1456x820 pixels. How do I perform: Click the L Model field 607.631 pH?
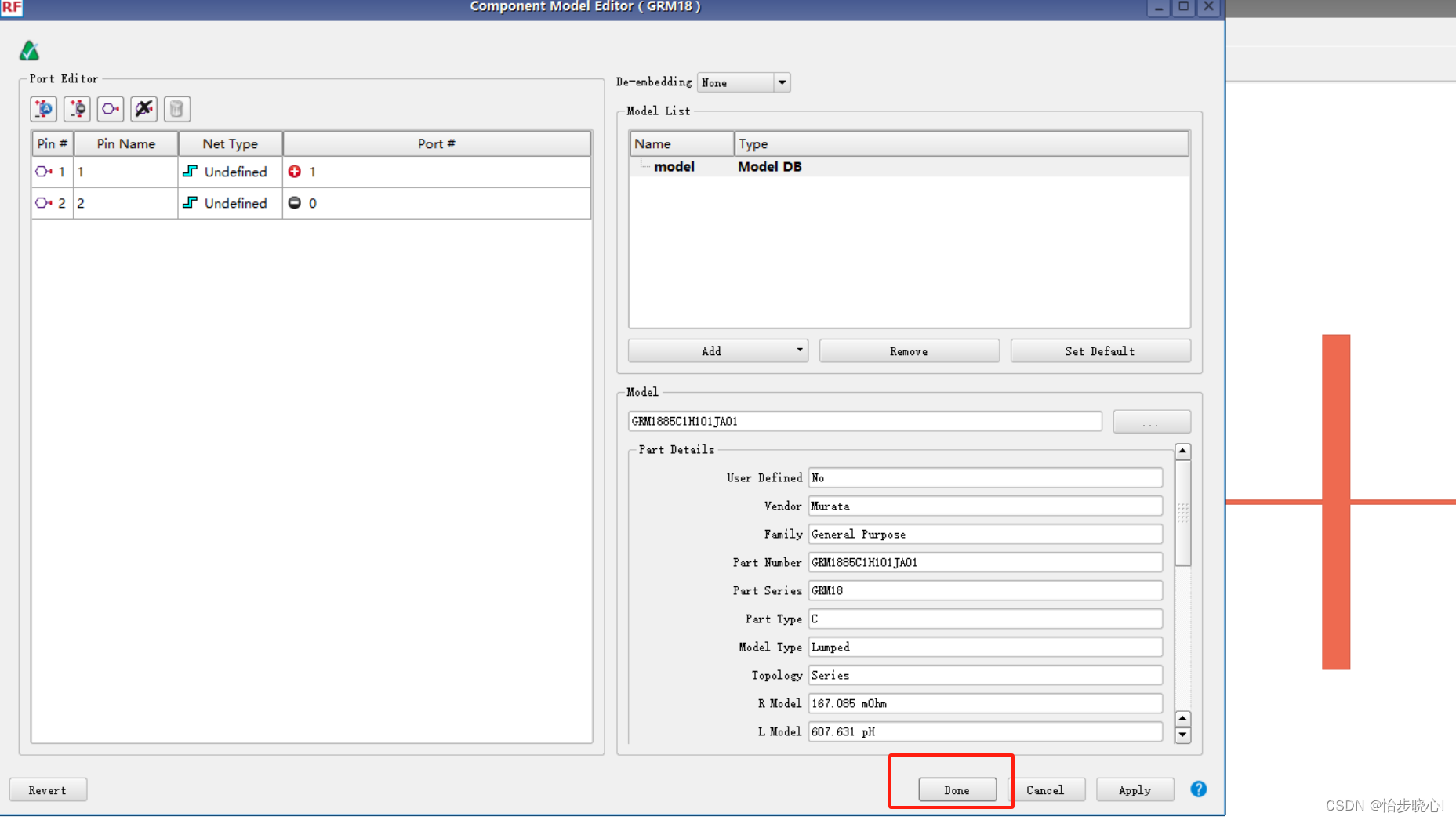click(985, 731)
